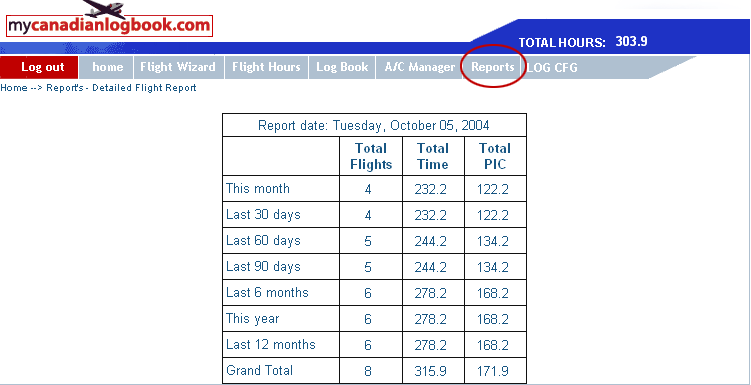The width and height of the screenshot is (751, 385).
Task: Open the Log Book tab
Action: (342, 67)
